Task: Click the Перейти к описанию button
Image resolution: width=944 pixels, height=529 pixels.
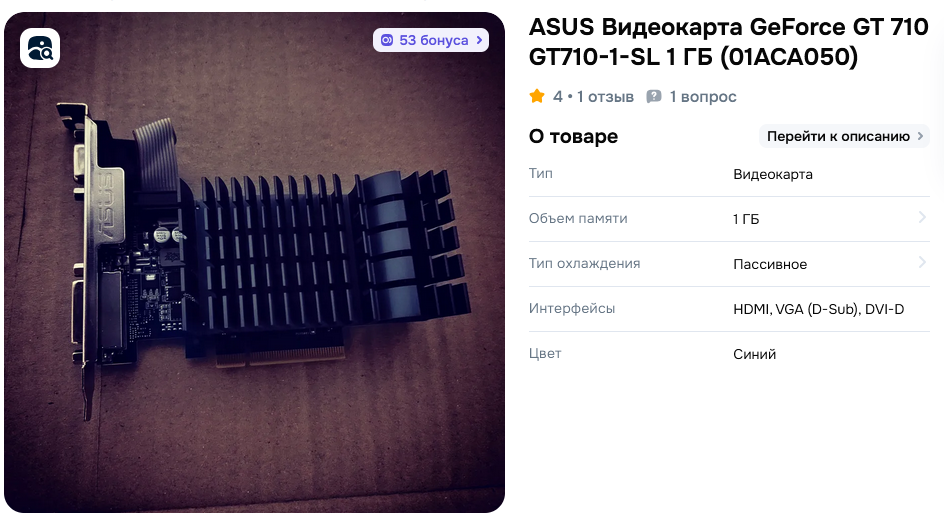Action: click(x=844, y=137)
